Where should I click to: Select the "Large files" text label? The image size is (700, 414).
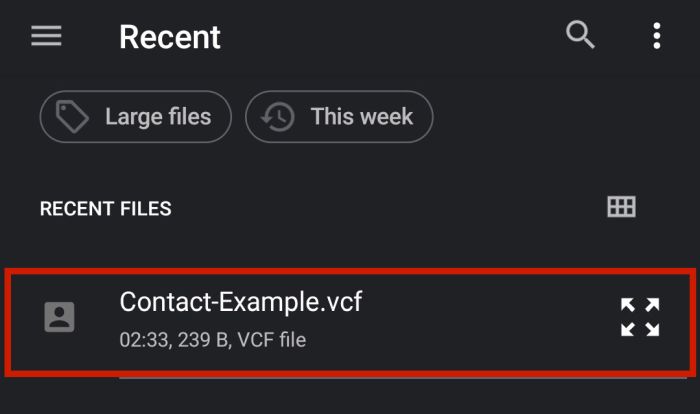(158, 117)
